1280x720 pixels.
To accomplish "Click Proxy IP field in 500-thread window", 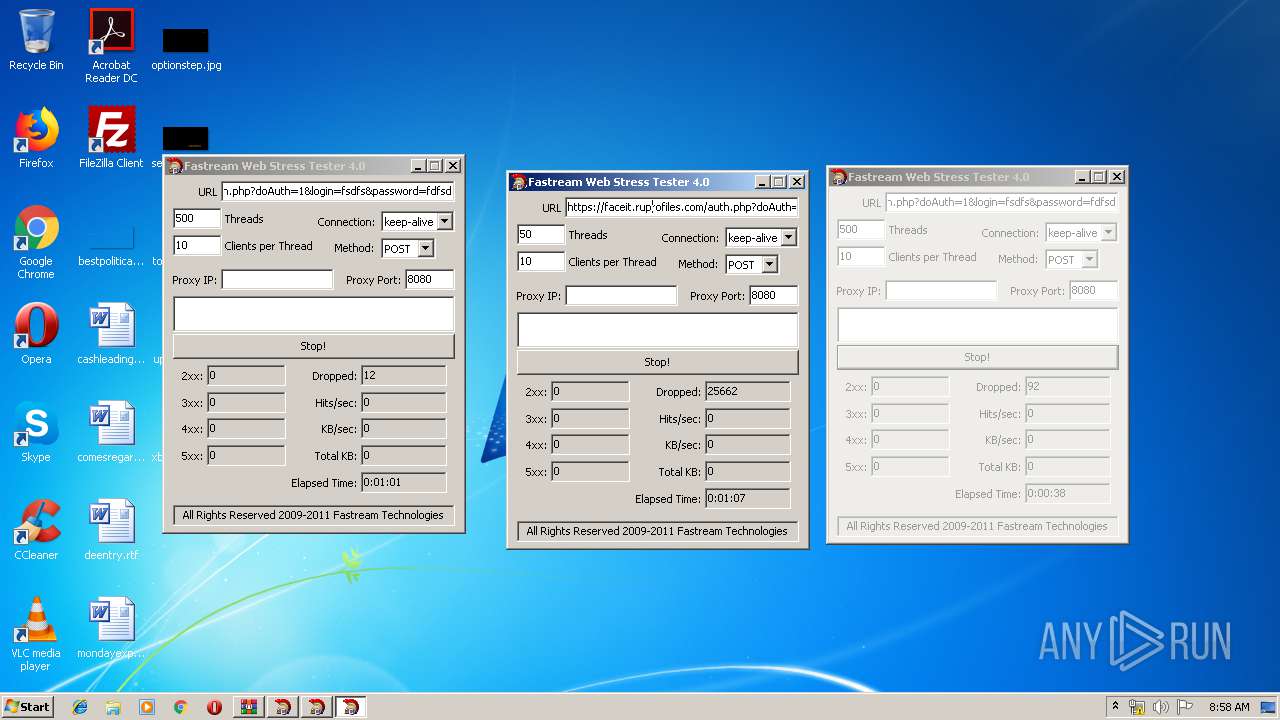I will [277, 280].
